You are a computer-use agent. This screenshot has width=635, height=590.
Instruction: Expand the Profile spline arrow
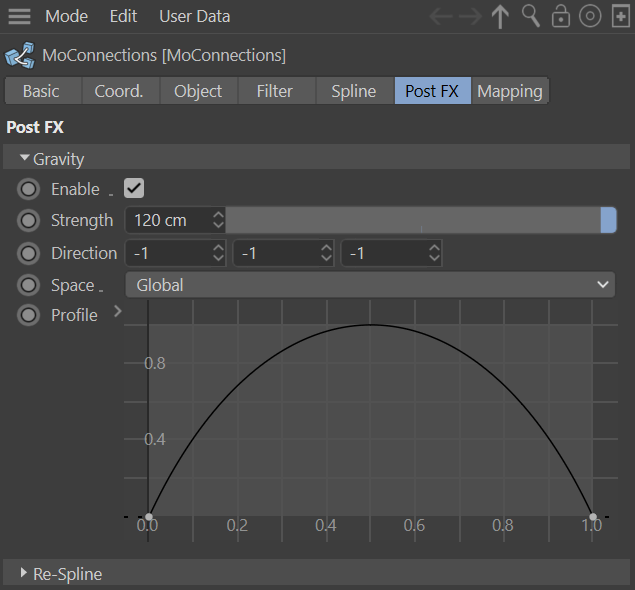click(x=117, y=312)
